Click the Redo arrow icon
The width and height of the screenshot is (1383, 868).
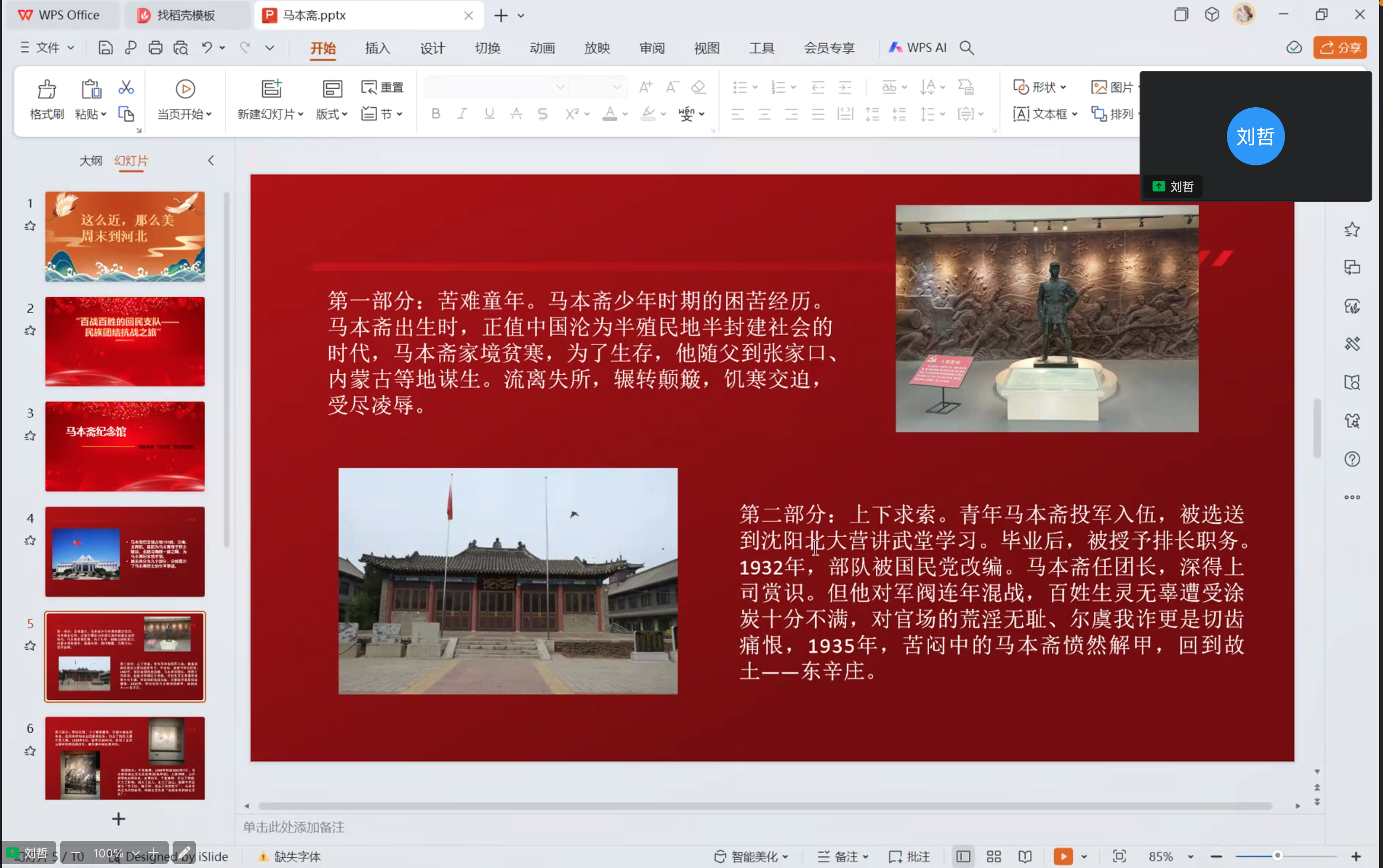(245, 48)
